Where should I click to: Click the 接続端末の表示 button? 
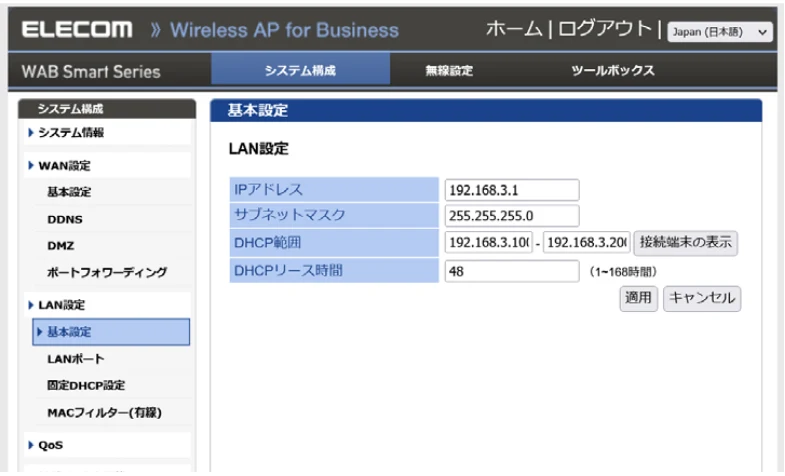(685, 243)
